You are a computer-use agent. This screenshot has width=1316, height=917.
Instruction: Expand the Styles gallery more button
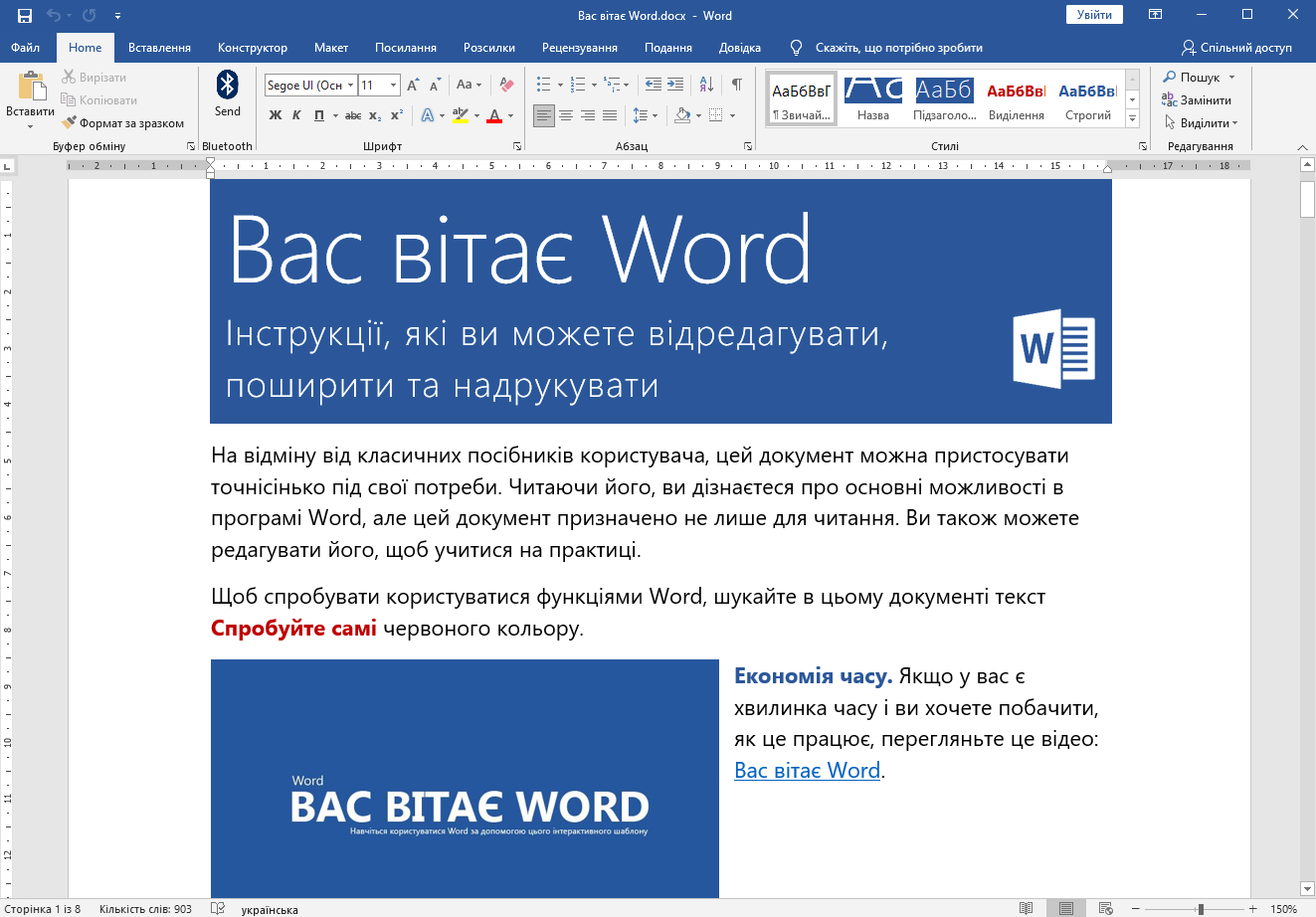pyautogui.click(x=1132, y=118)
